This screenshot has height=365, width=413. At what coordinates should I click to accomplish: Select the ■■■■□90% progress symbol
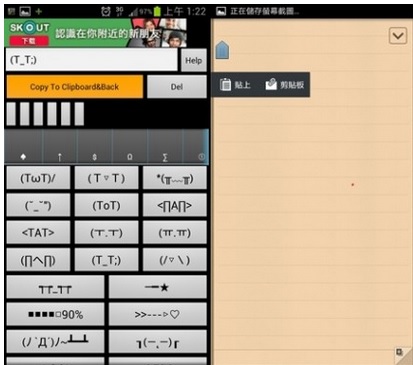pyautogui.click(x=55, y=314)
